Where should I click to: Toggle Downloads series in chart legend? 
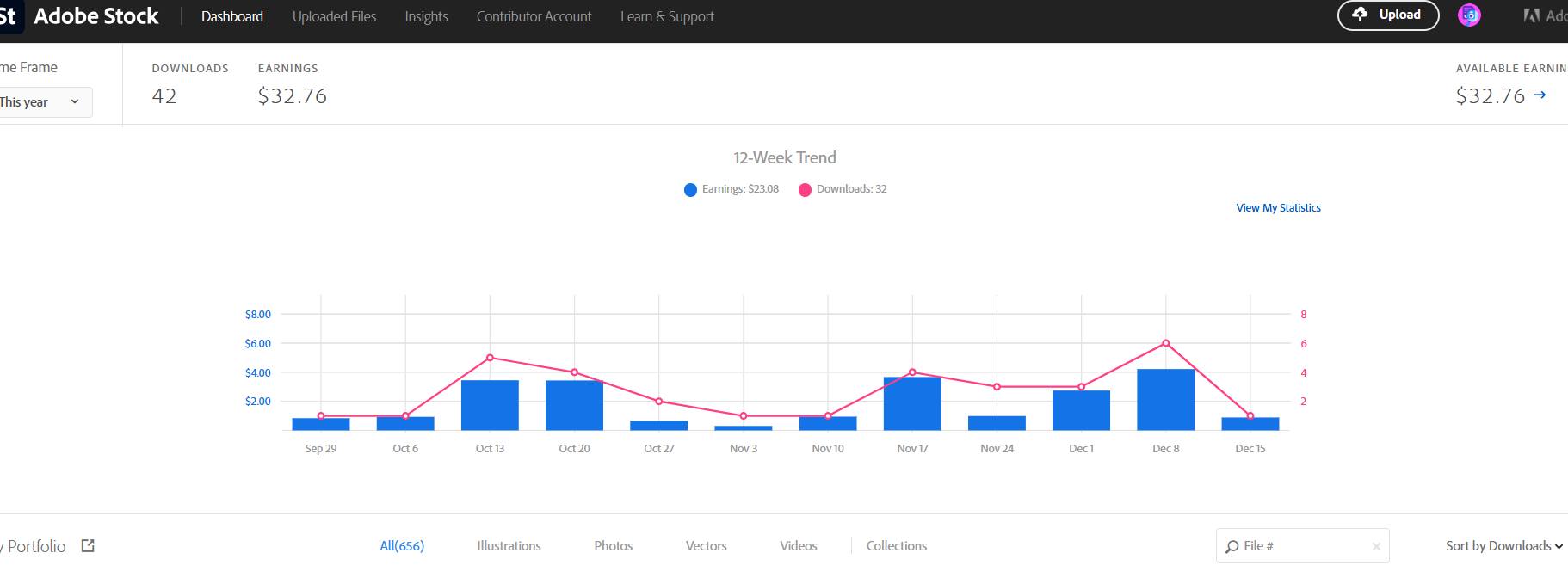coord(843,189)
